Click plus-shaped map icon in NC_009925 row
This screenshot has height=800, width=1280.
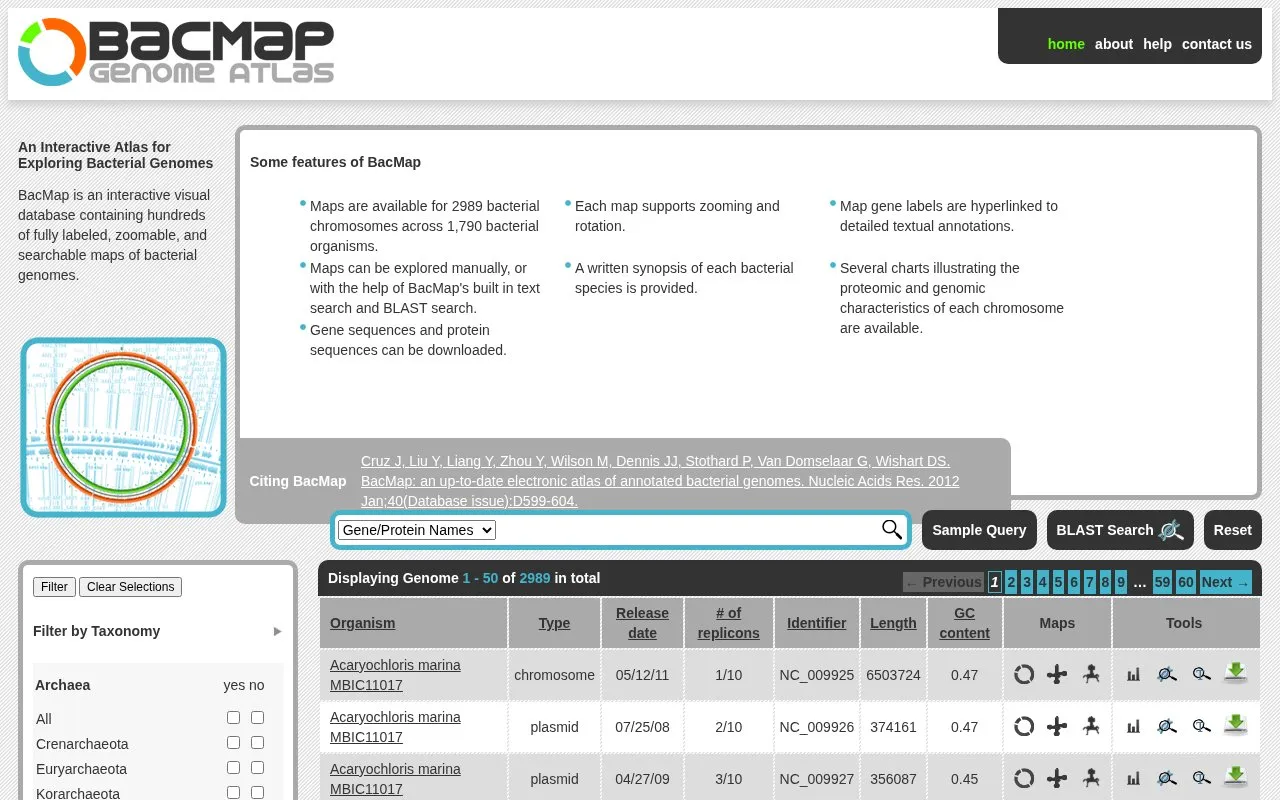[1057, 675]
